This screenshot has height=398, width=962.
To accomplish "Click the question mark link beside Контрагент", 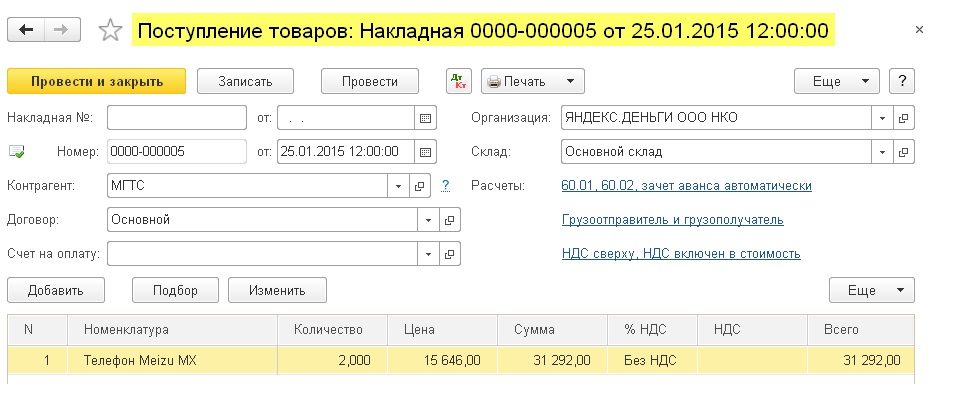I will click(446, 185).
